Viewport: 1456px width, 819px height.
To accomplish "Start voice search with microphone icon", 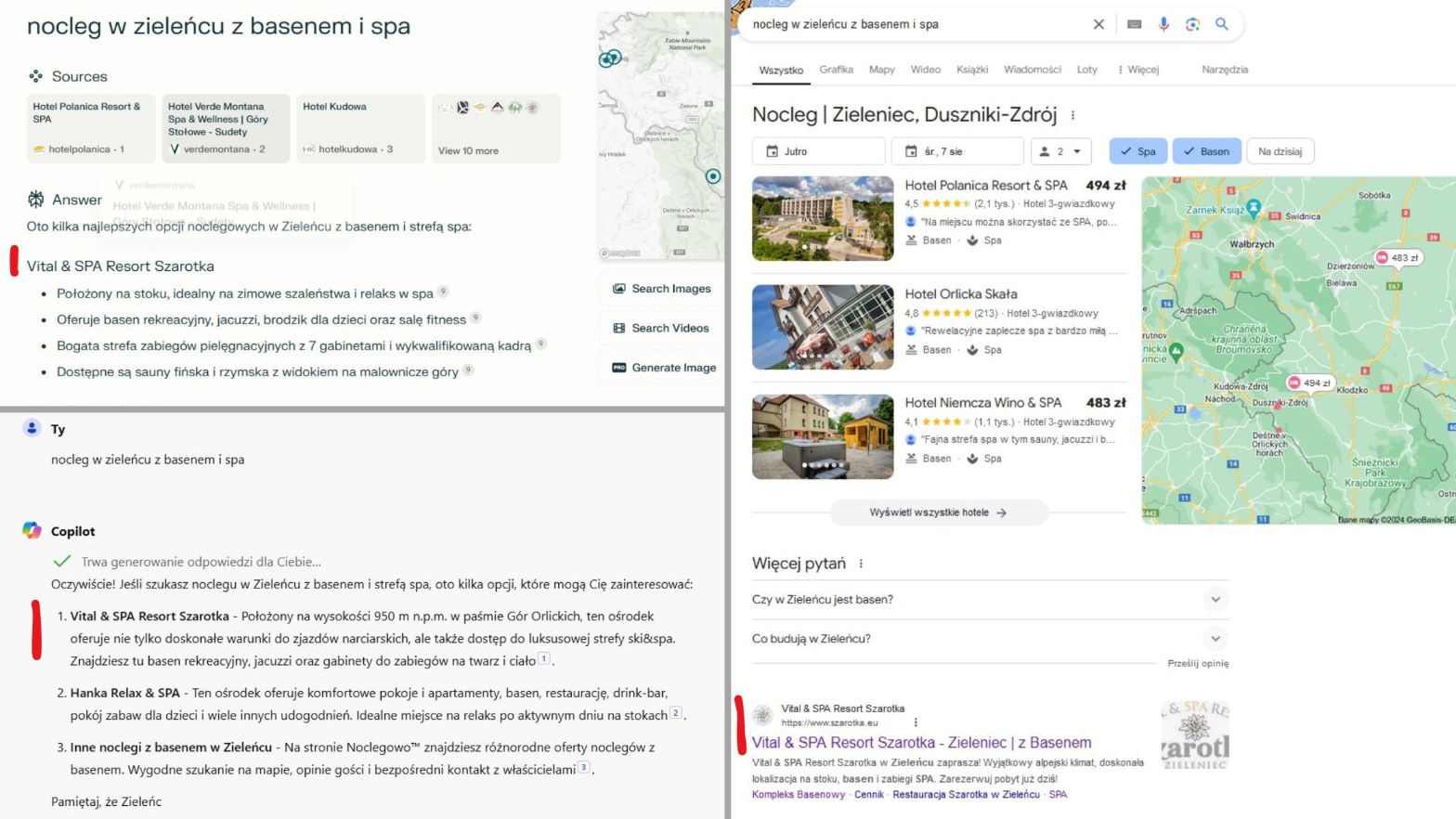I will [x=1163, y=24].
